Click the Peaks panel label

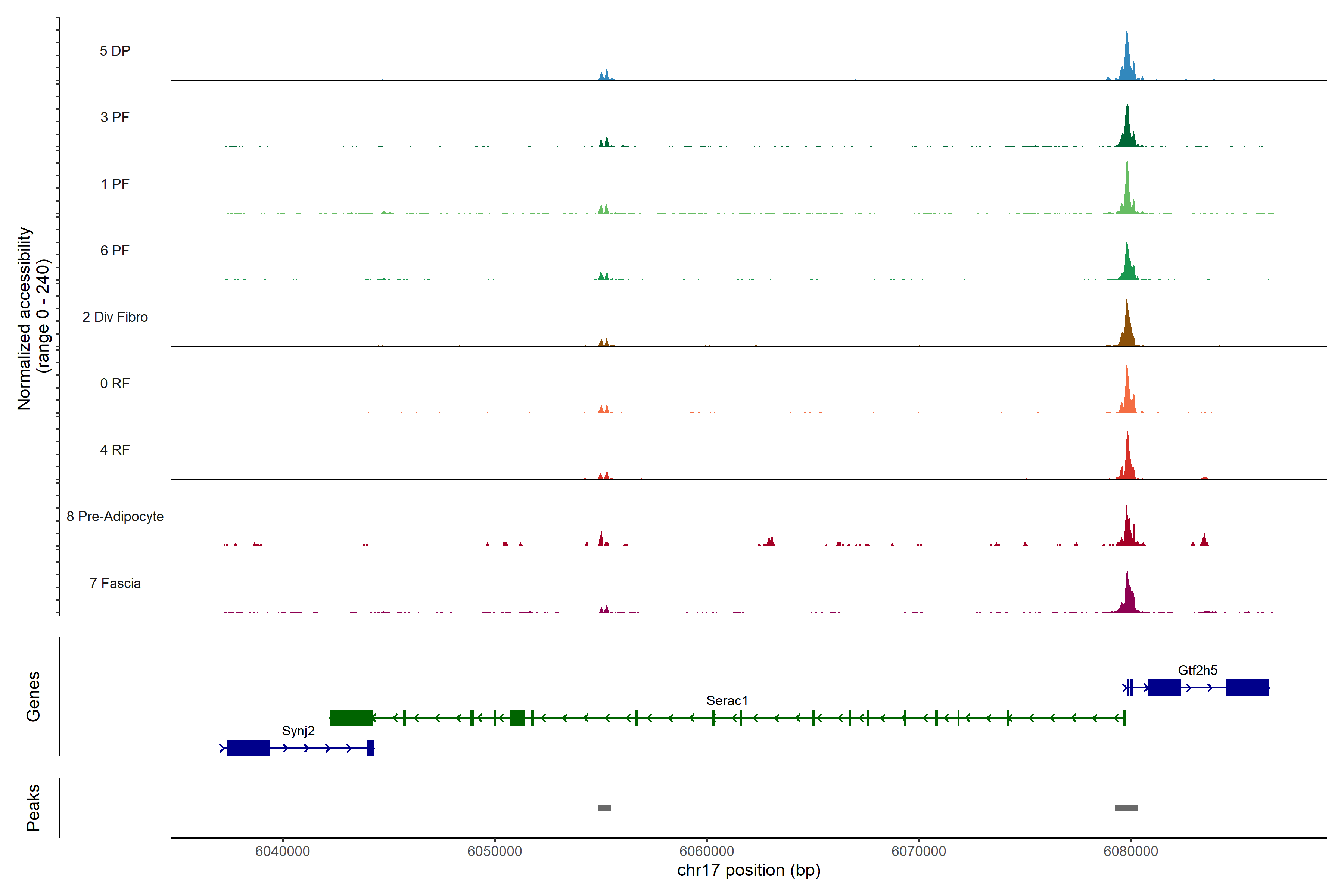tap(33, 808)
